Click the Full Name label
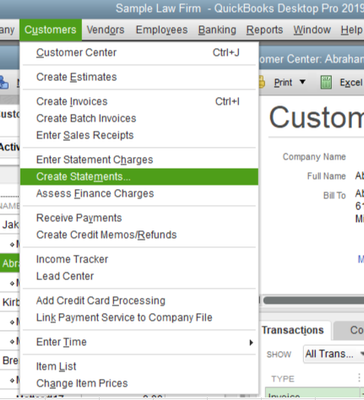 [326, 176]
